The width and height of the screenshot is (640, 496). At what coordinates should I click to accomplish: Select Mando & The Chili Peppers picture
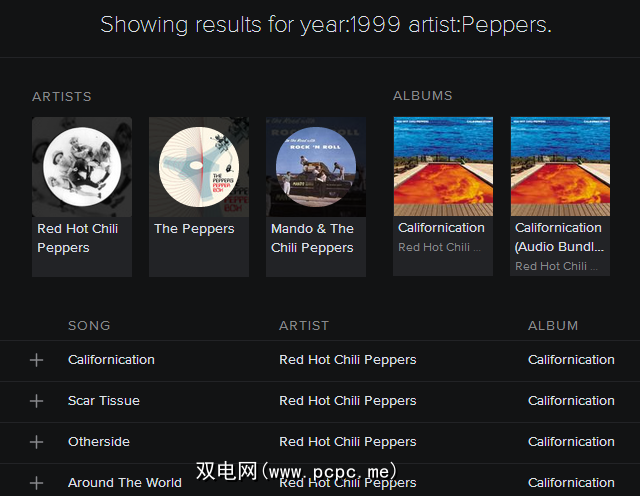click(316, 167)
